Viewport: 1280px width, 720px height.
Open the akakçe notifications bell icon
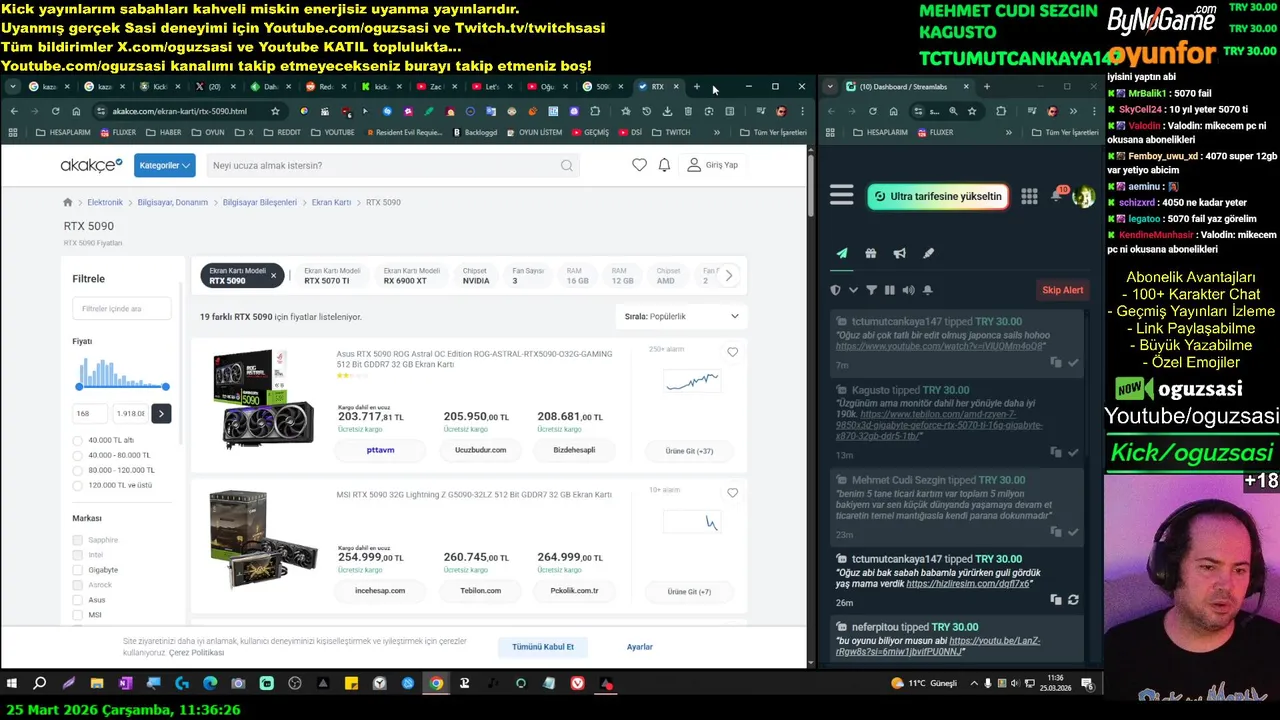pyautogui.click(x=664, y=165)
